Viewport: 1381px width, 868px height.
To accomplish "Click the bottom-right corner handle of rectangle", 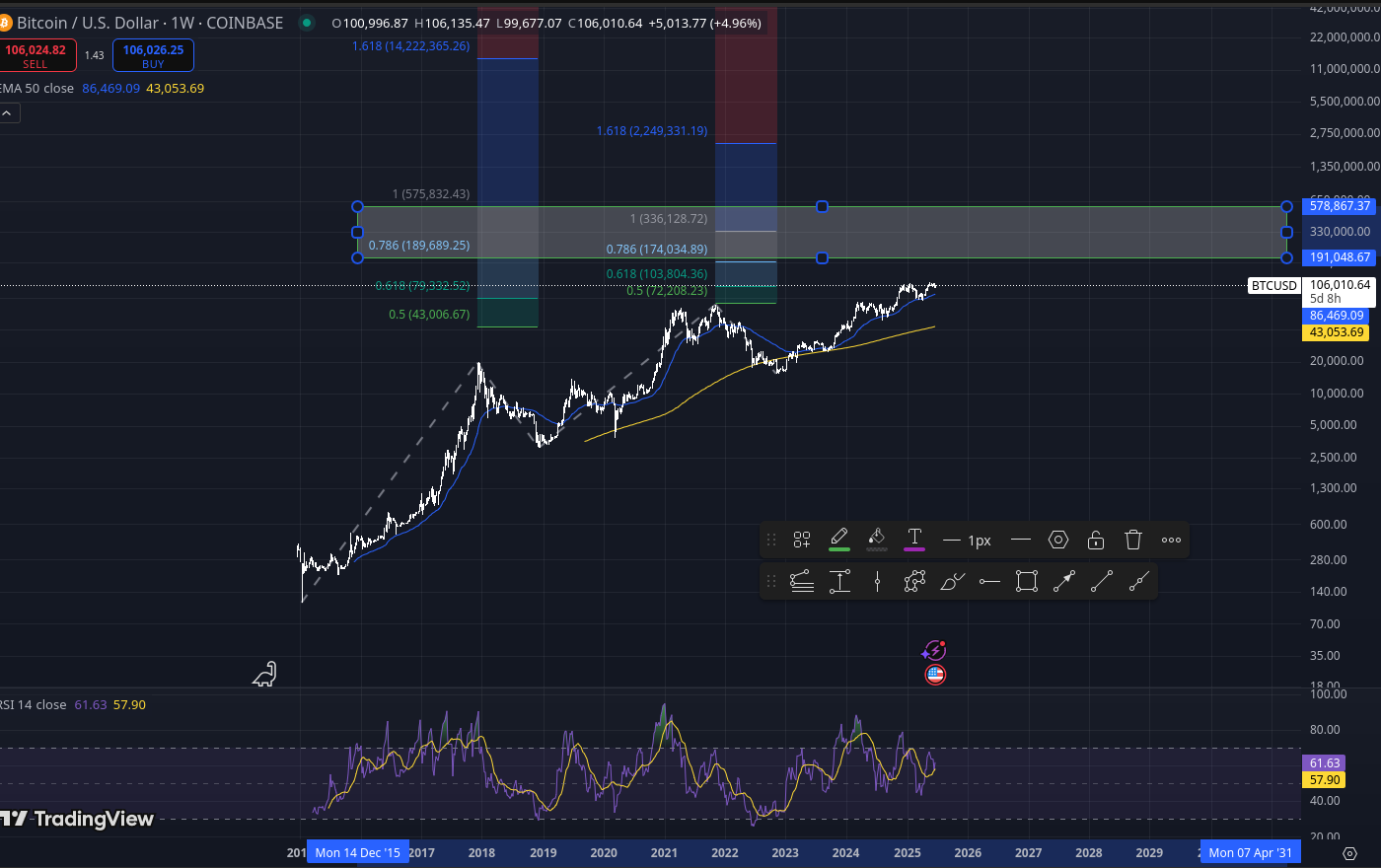I will pos(1286,257).
